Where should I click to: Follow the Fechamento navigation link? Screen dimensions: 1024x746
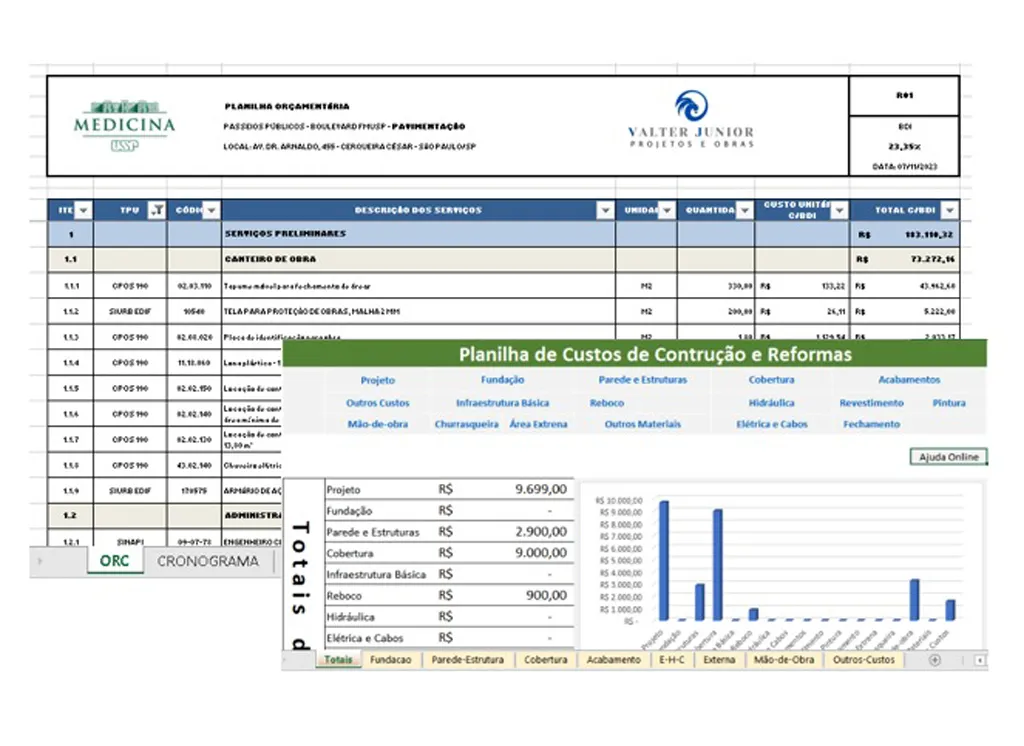click(x=871, y=424)
